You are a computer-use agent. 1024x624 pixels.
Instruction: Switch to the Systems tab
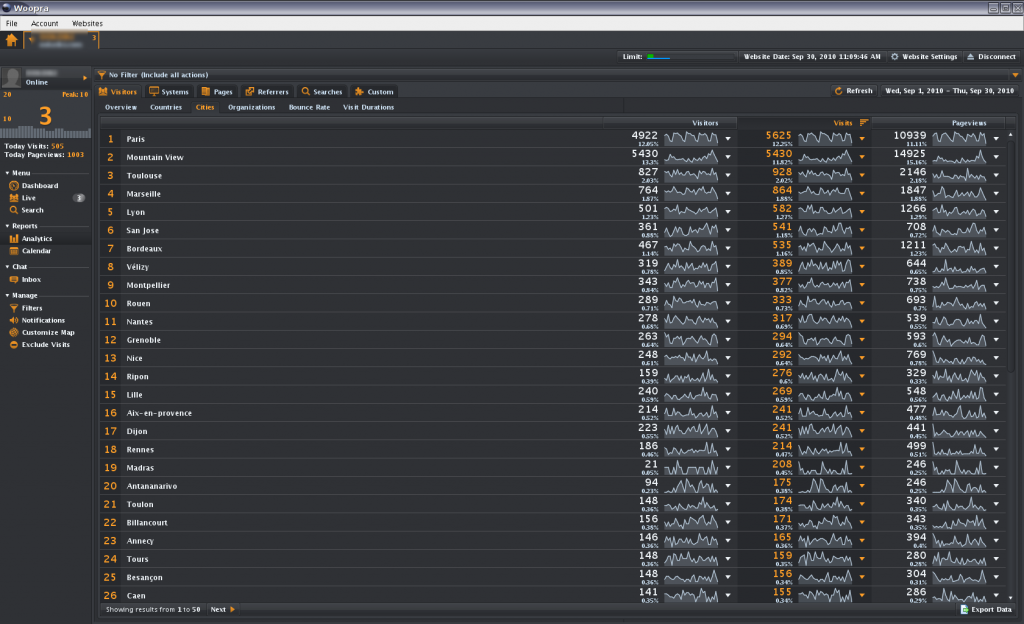(x=168, y=92)
